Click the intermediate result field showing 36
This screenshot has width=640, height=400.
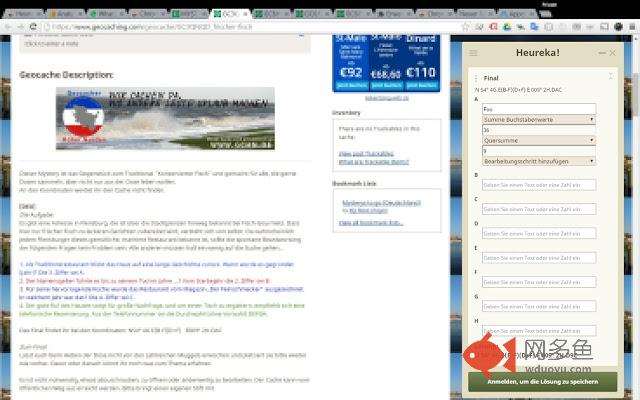[x=539, y=130]
